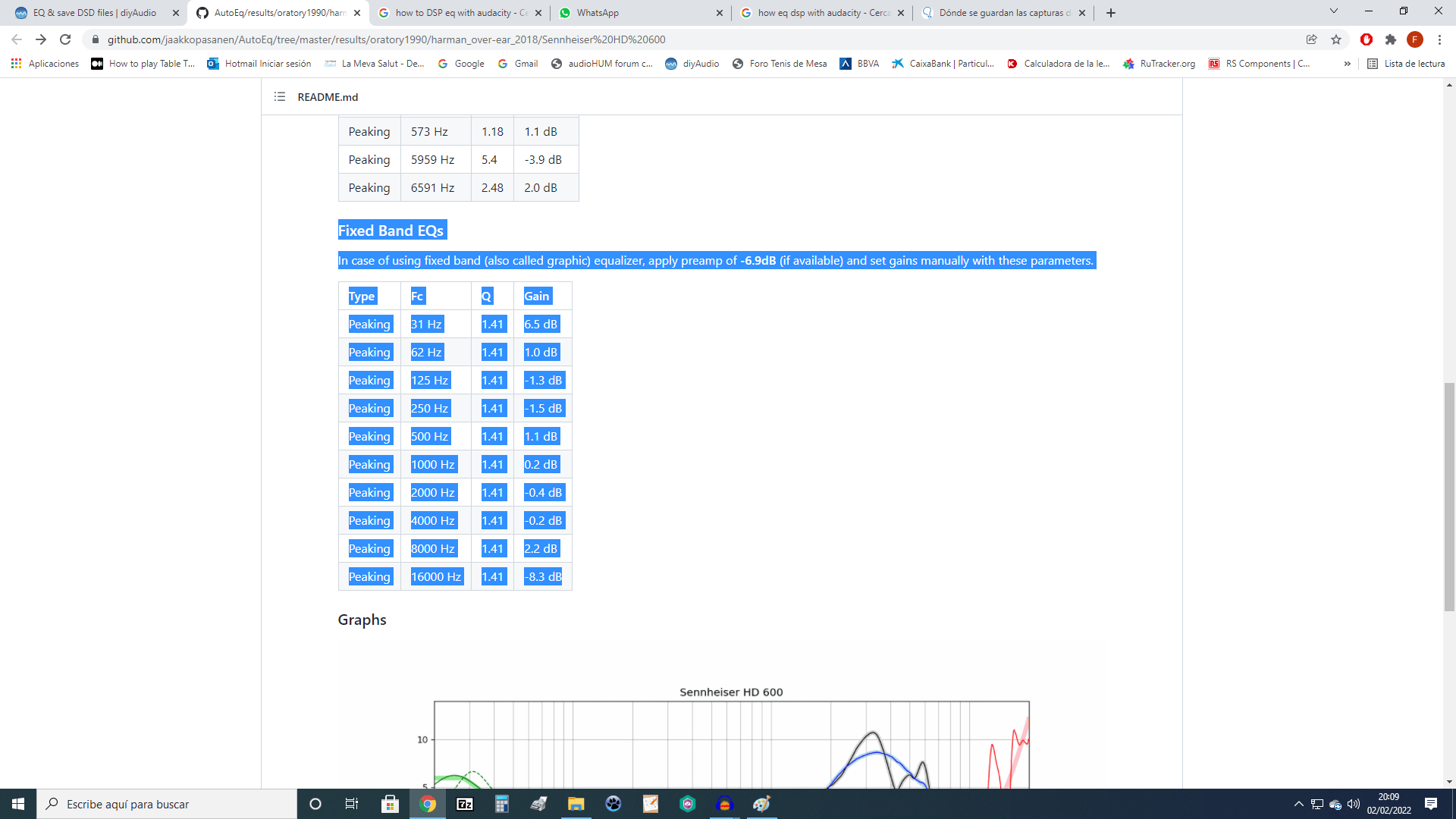This screenshot has width=1456, height=819.
Task: Open the share page icon in address bar
Action: pos(1311,39)
